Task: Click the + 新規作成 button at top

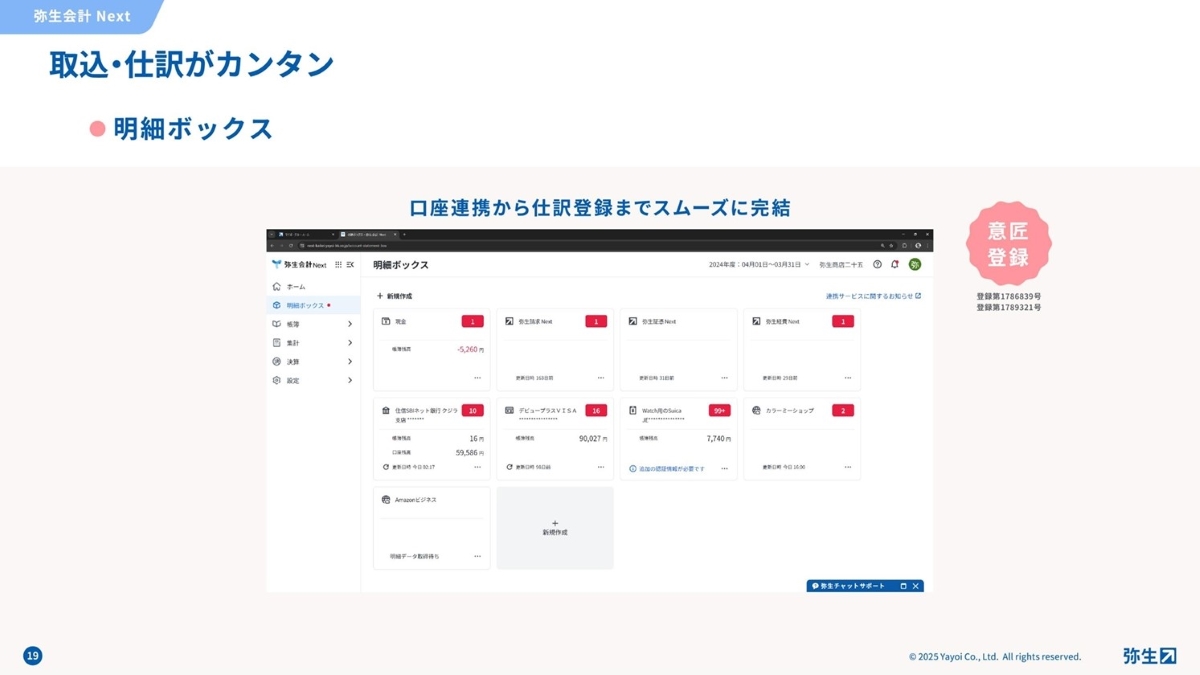Action: pos(394,296)
